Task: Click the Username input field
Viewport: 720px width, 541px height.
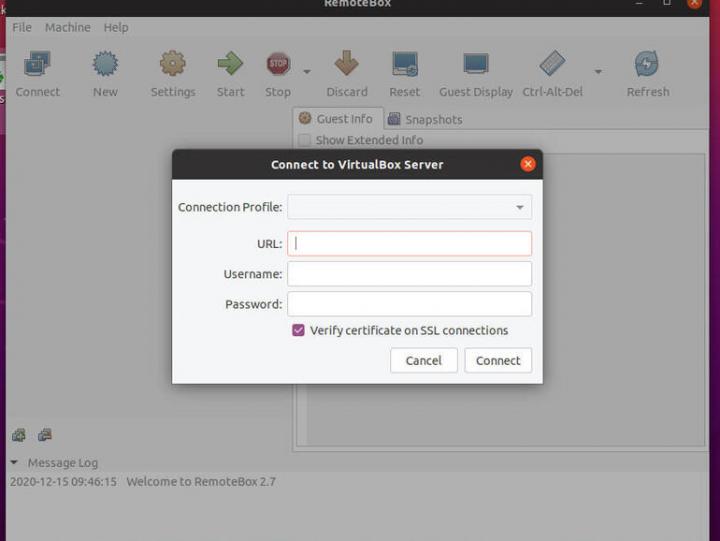Action: pos(409,274)
